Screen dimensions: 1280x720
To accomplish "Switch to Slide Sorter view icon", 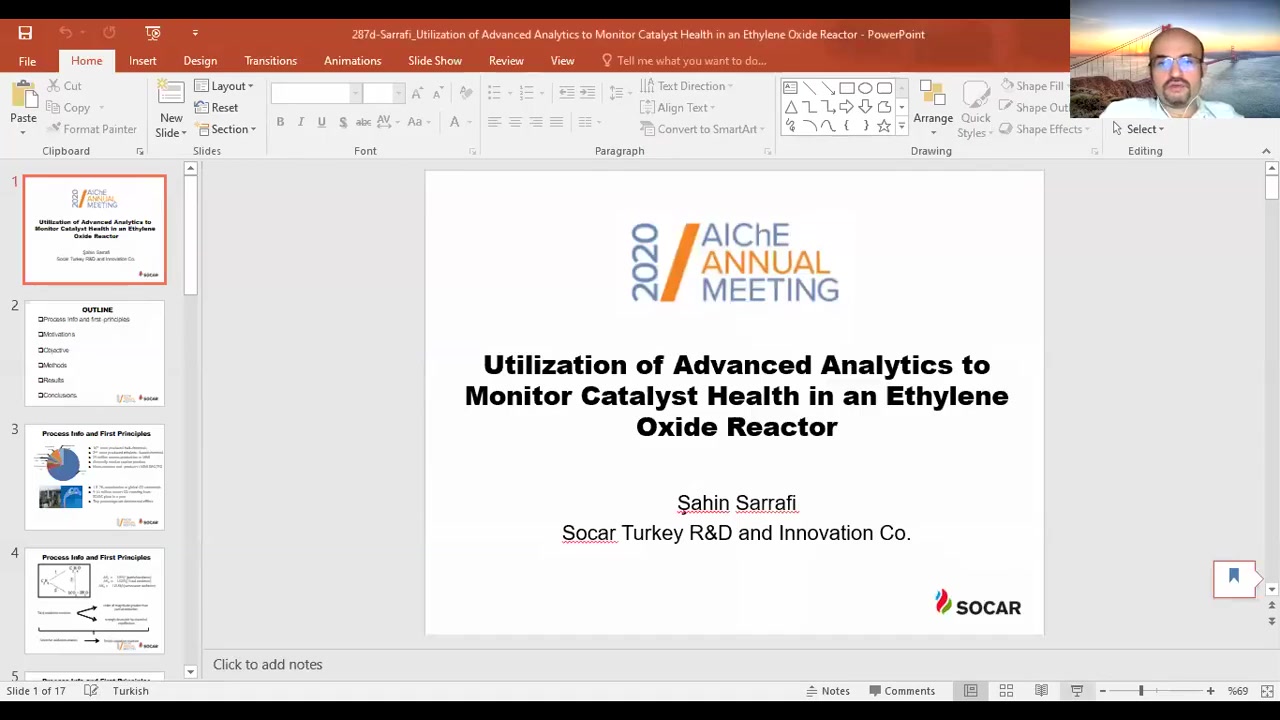I will pyautogui.click(x=1006, y=691).
